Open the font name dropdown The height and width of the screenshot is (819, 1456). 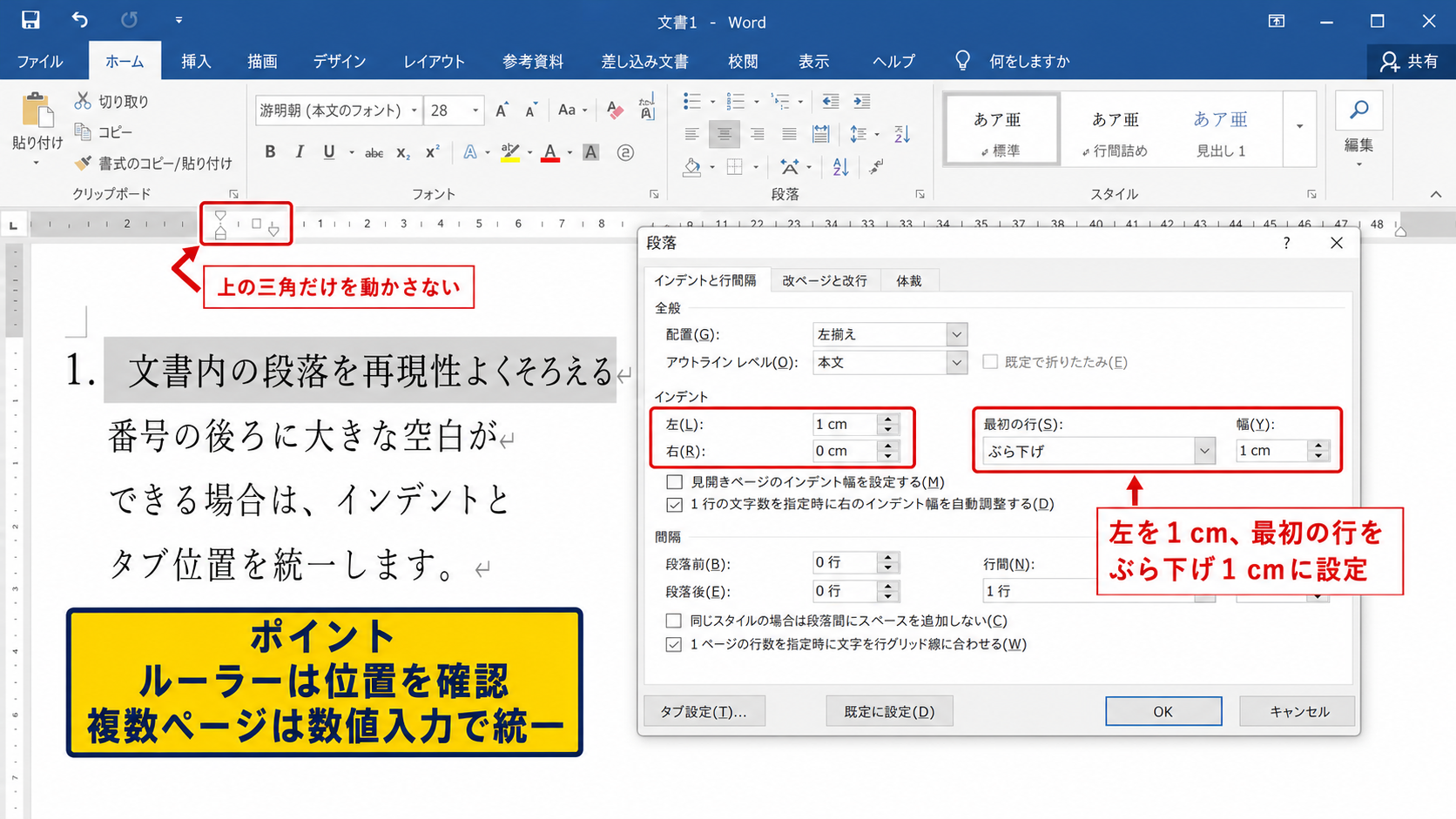coord(414,111)
